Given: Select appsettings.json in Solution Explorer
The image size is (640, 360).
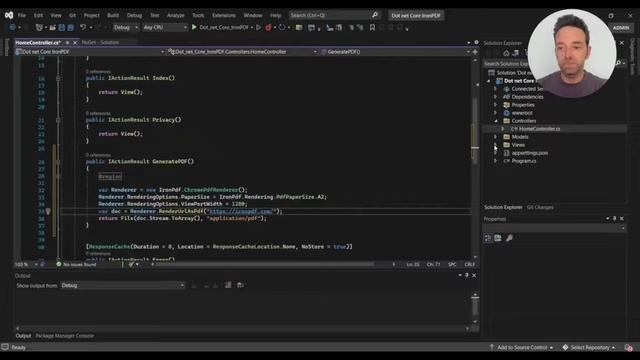Looking at the screenshot, I should pyautogui.click(x=530, y=153).
